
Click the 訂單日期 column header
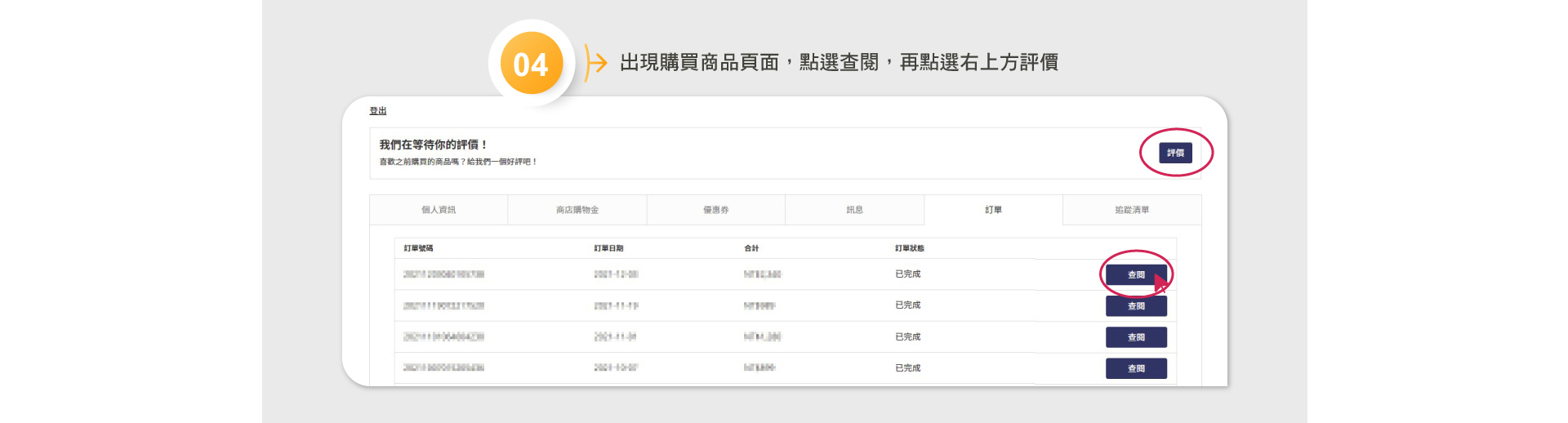coord(608,248)
